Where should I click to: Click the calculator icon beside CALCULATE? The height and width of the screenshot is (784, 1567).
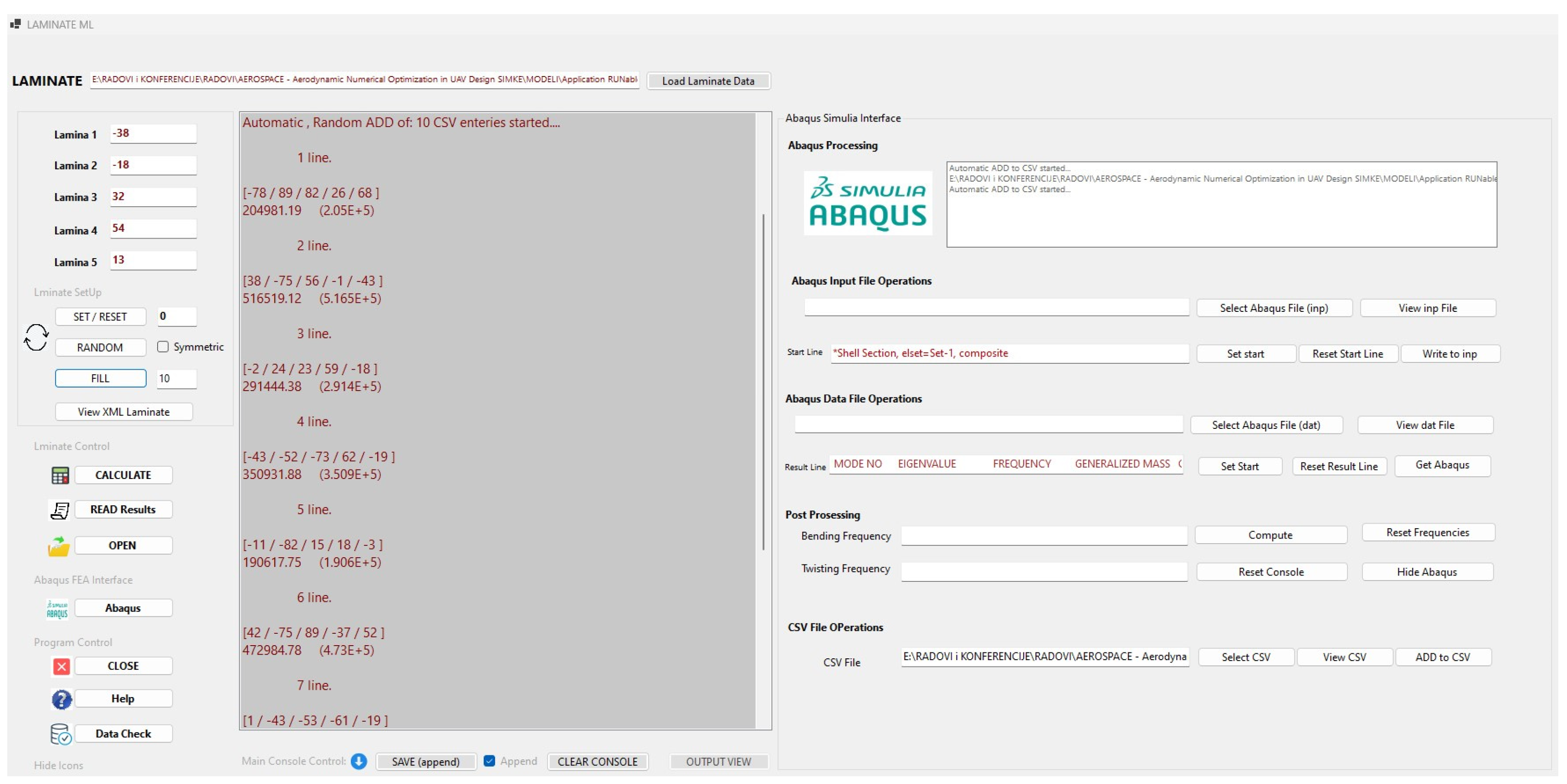click(x=60, y=475)
